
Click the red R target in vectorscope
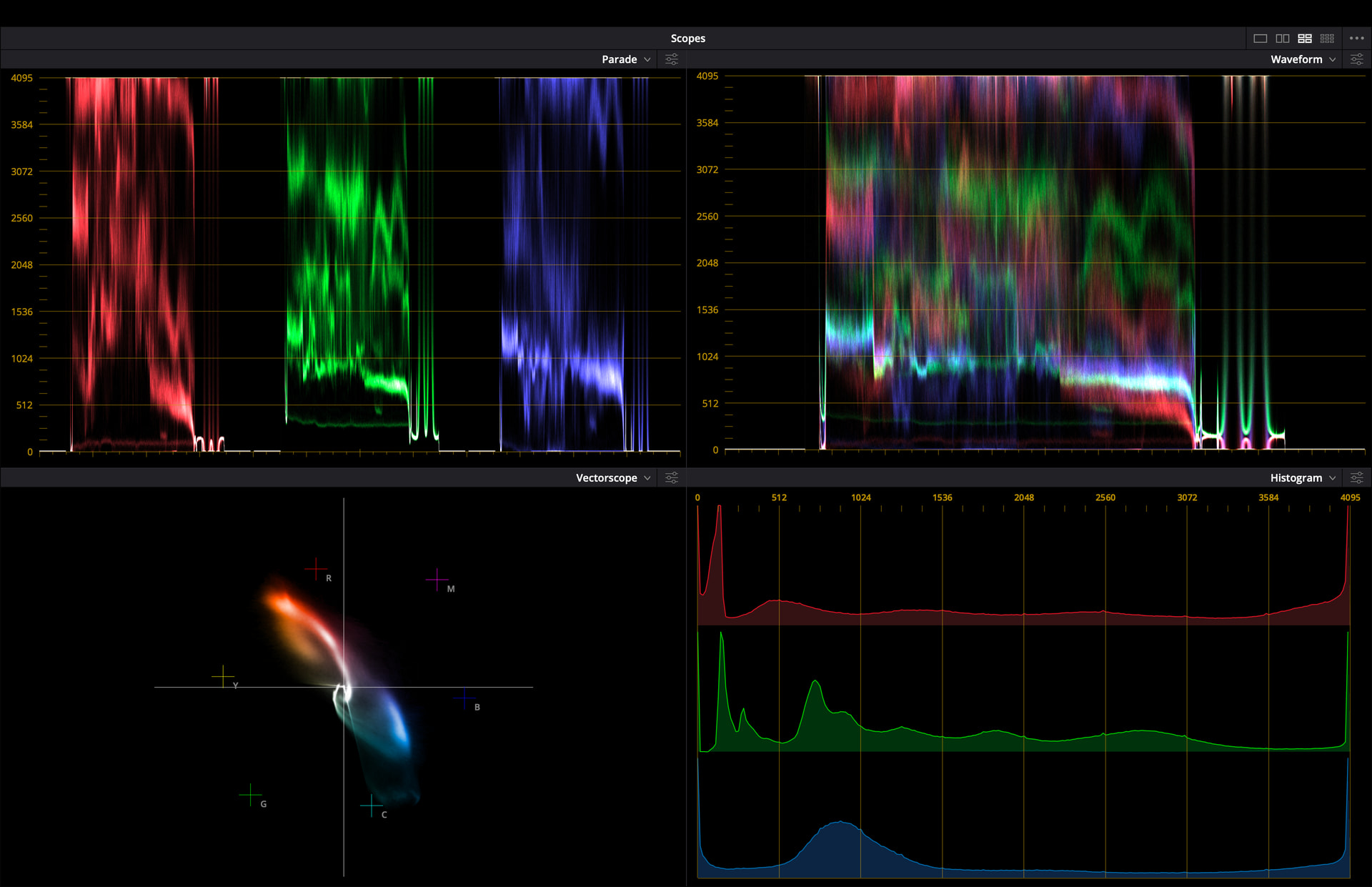point(315,569)
